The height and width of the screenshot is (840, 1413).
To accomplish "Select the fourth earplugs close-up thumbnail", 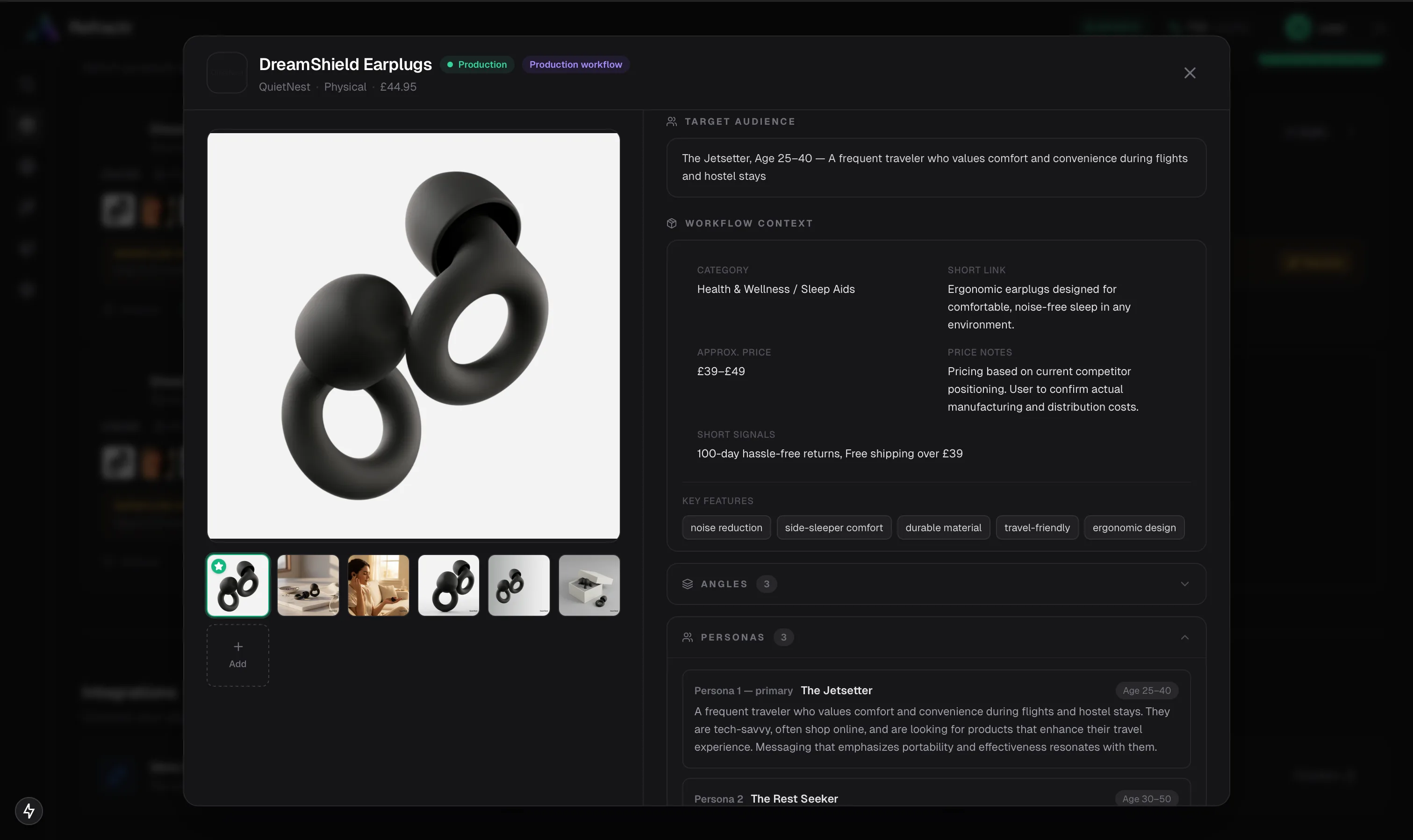I will [449, 585].
